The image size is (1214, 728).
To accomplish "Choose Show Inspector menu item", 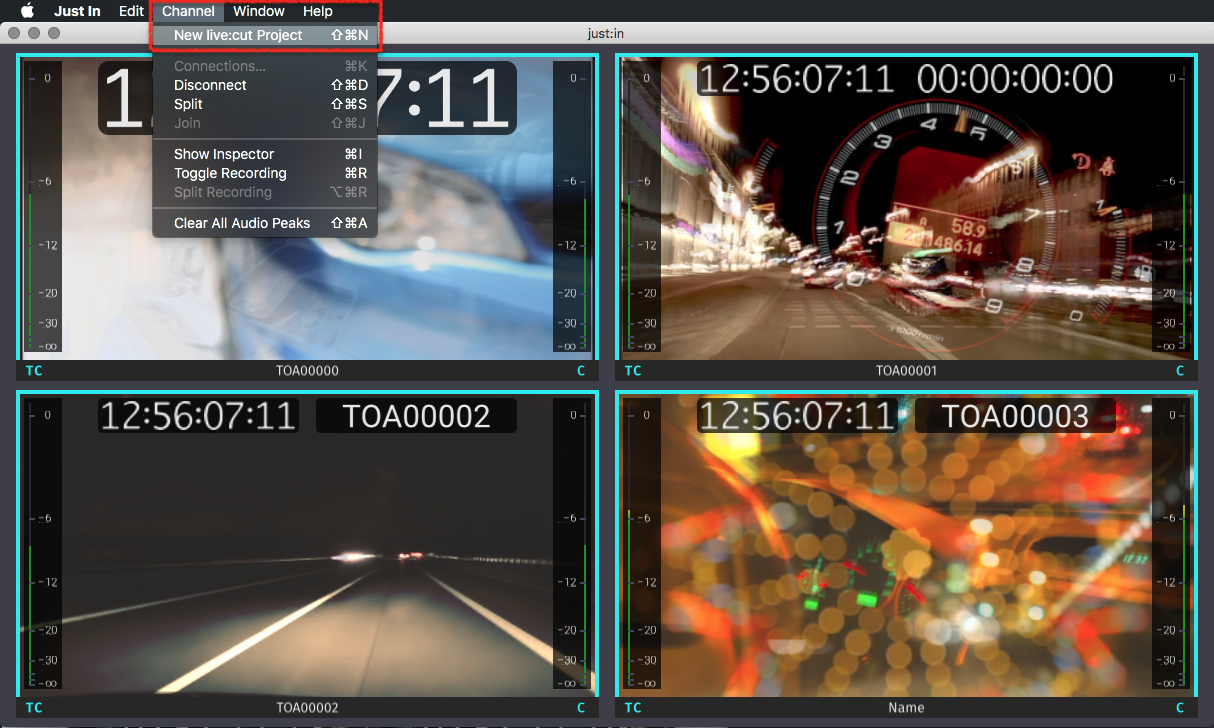I will [265, 154].
